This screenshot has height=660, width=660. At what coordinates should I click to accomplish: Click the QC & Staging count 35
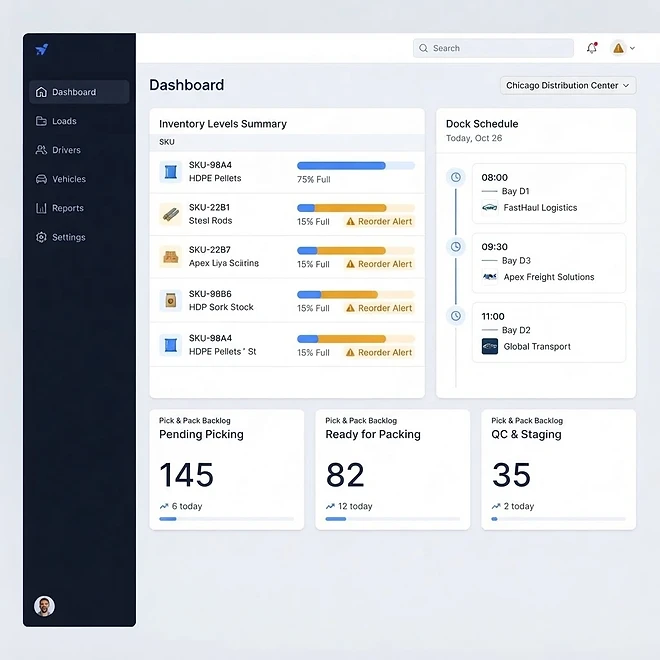coord(511,475)
